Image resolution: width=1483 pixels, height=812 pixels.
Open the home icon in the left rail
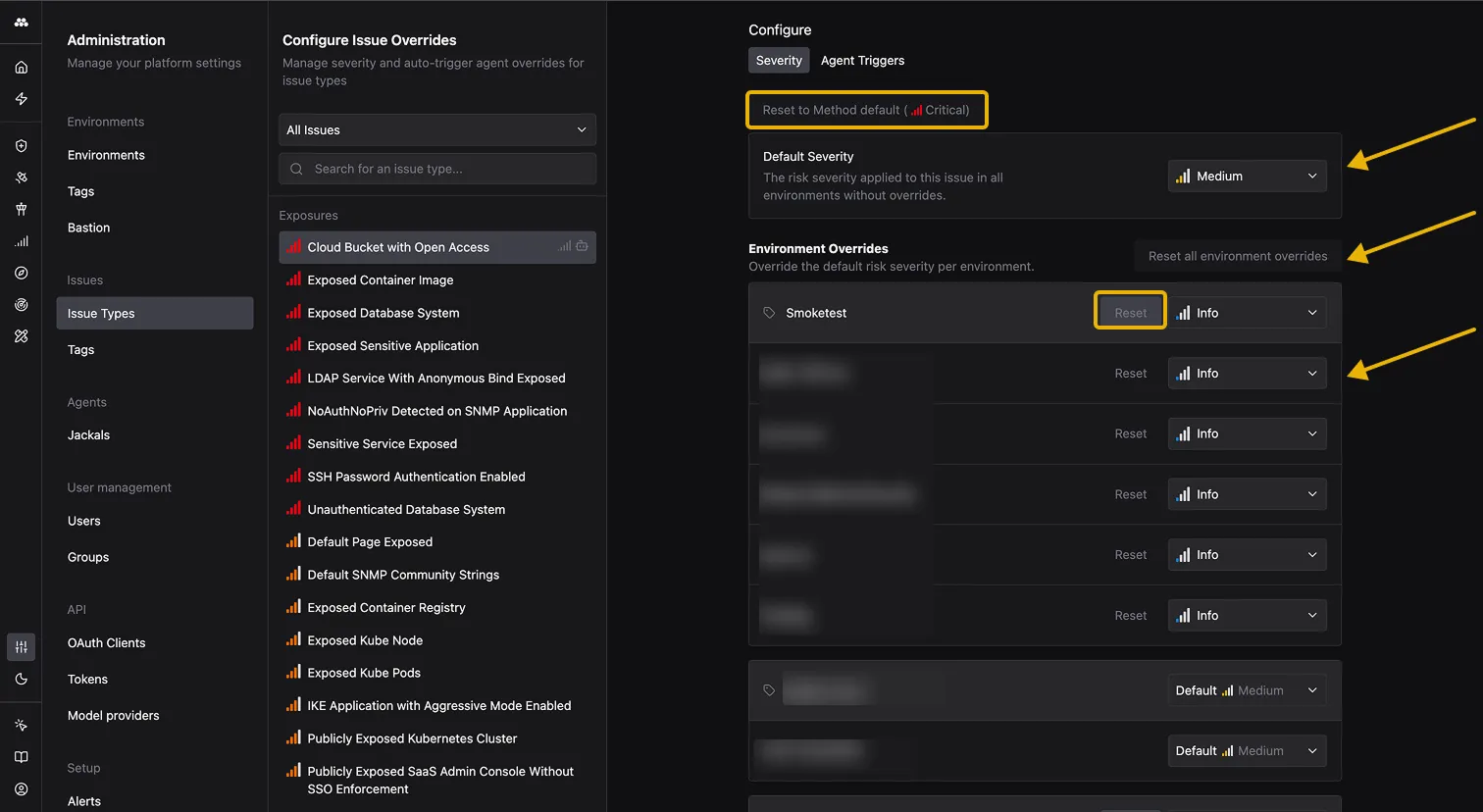tap(21, 68)
